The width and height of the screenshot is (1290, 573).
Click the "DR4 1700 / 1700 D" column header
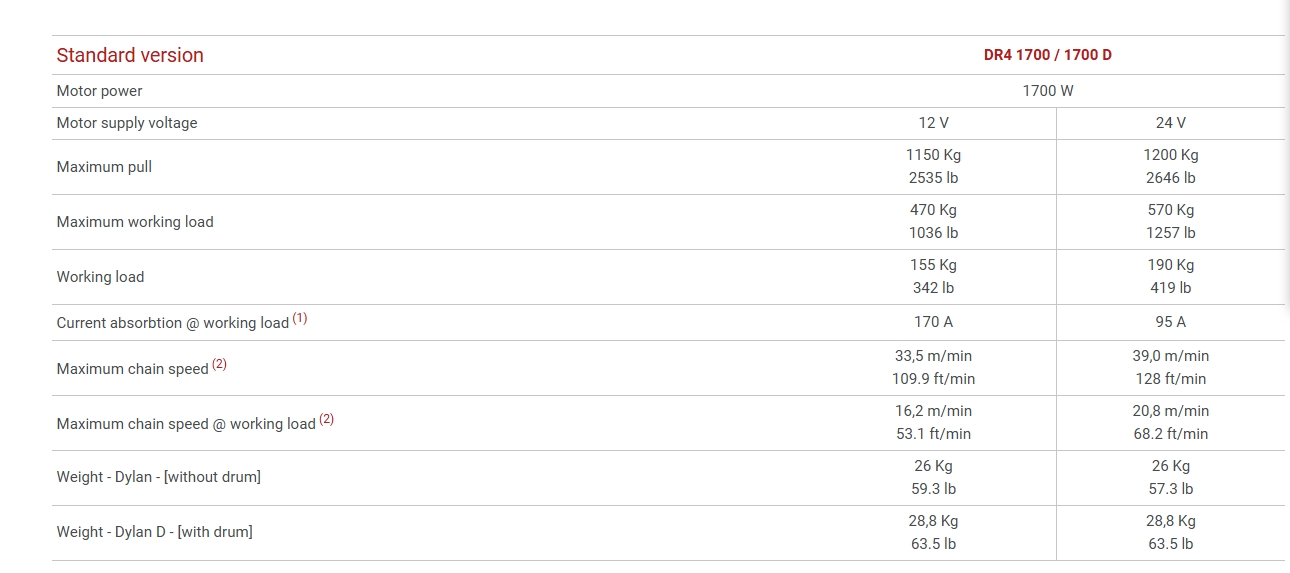click(1047, 55)
